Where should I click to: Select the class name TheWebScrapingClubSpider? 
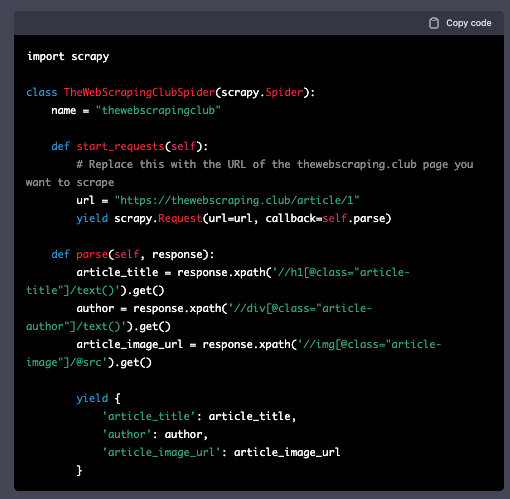click(139, 92)
